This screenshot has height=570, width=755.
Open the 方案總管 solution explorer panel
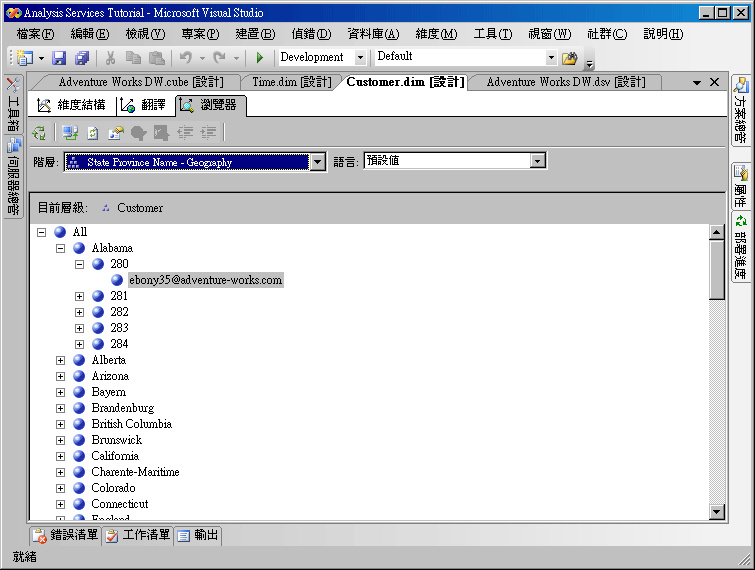point(741,110)
